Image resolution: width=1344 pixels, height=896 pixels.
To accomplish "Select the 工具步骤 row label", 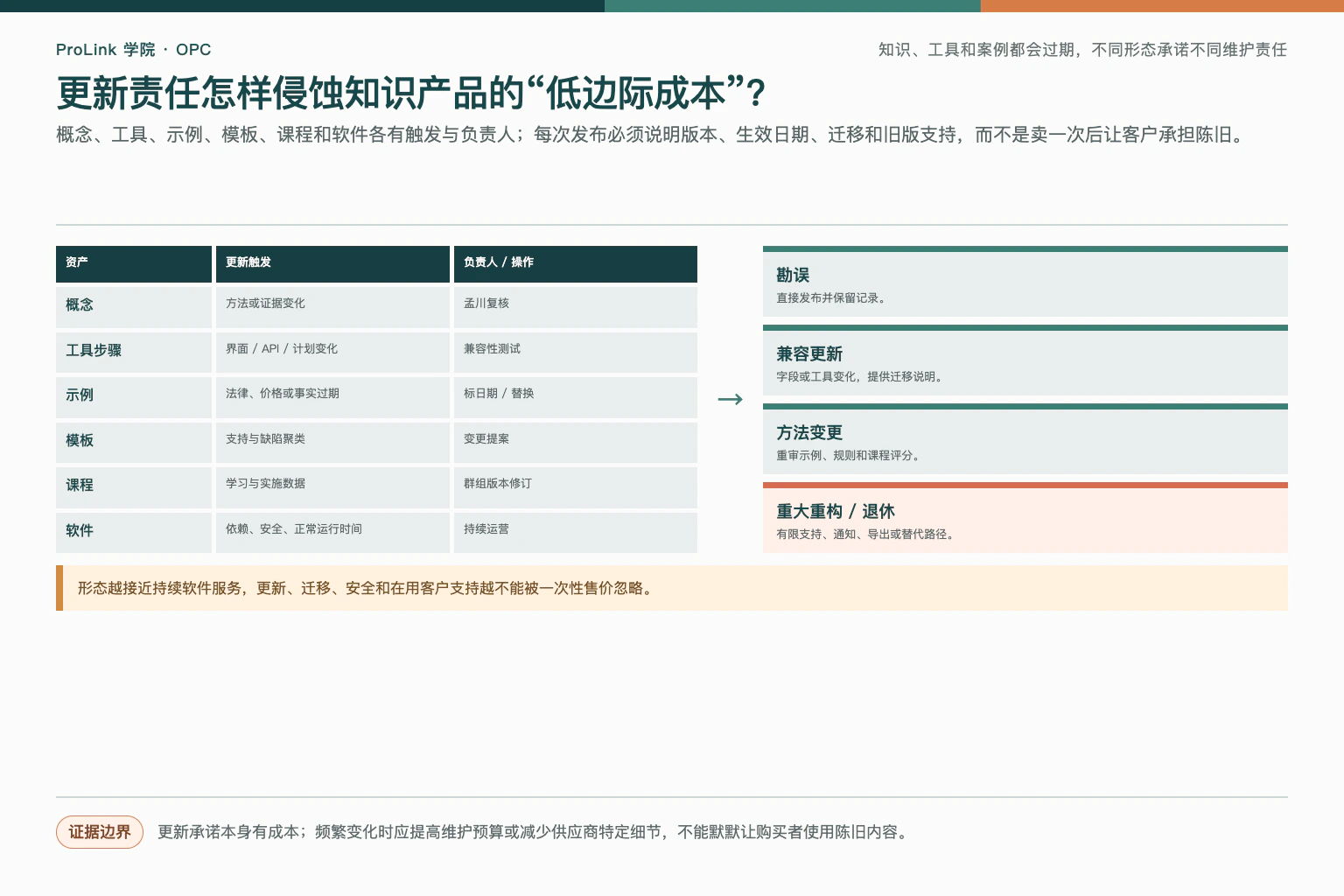I will pos(94,350).
